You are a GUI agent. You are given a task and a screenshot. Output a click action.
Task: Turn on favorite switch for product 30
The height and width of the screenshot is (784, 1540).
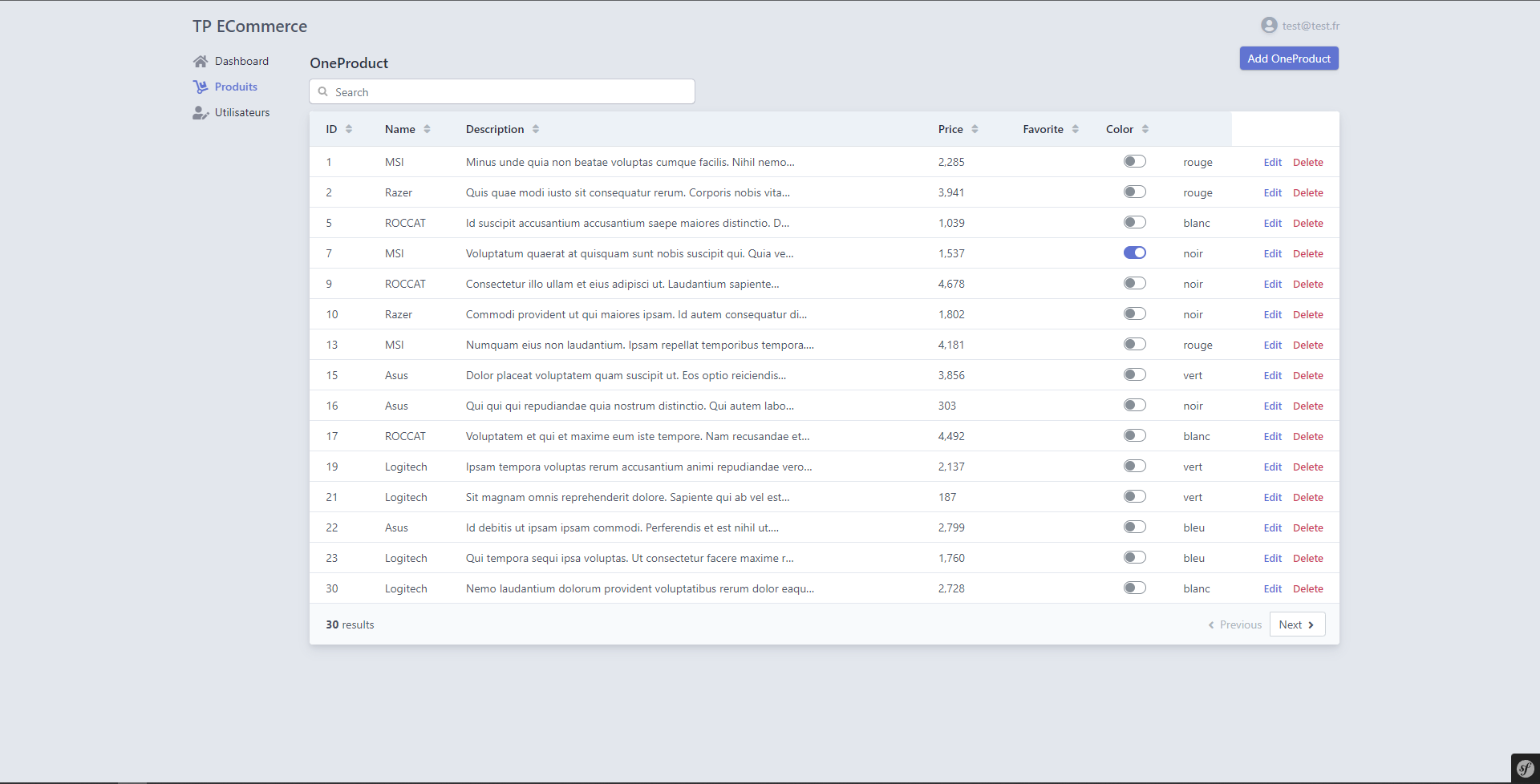1134,588
